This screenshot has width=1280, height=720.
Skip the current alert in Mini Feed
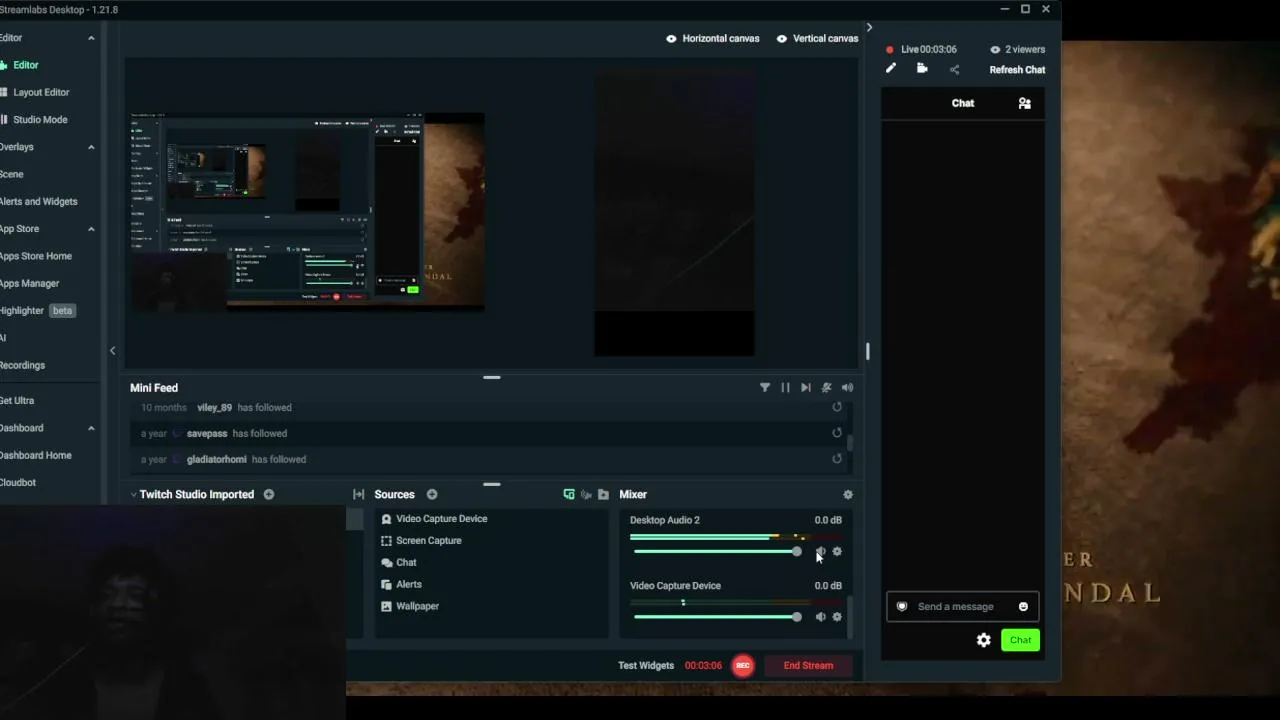(x=806, y=388)
